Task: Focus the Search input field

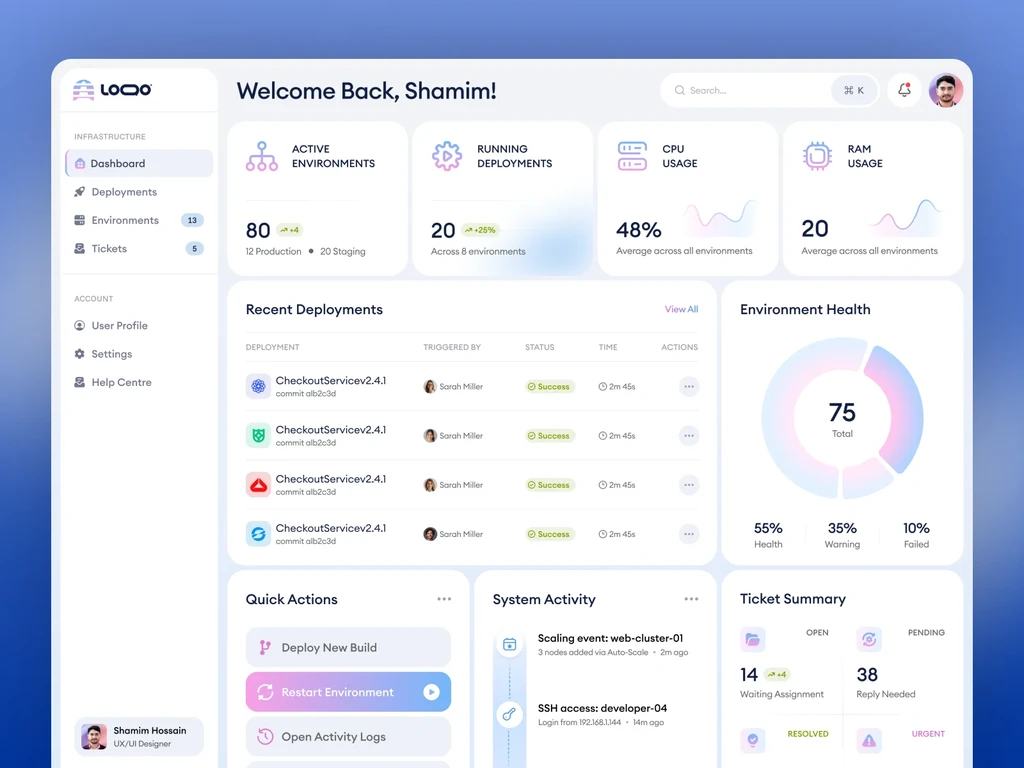Action: (x=768, y=90)
